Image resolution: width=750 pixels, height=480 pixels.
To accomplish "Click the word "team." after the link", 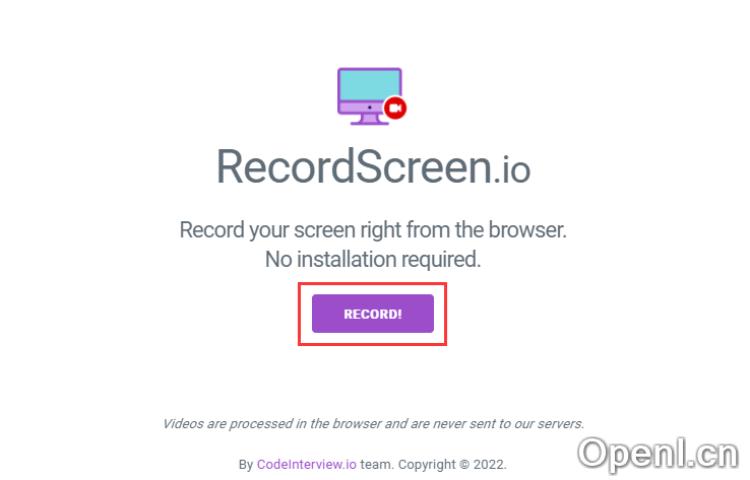I will [x=376, y=465].
